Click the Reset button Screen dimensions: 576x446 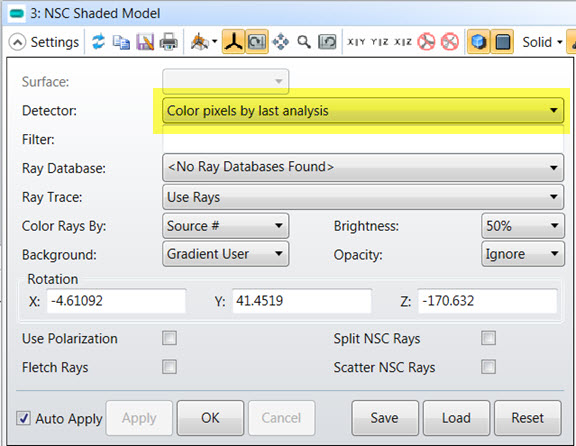pyautogui.click(x=528, y=418)
